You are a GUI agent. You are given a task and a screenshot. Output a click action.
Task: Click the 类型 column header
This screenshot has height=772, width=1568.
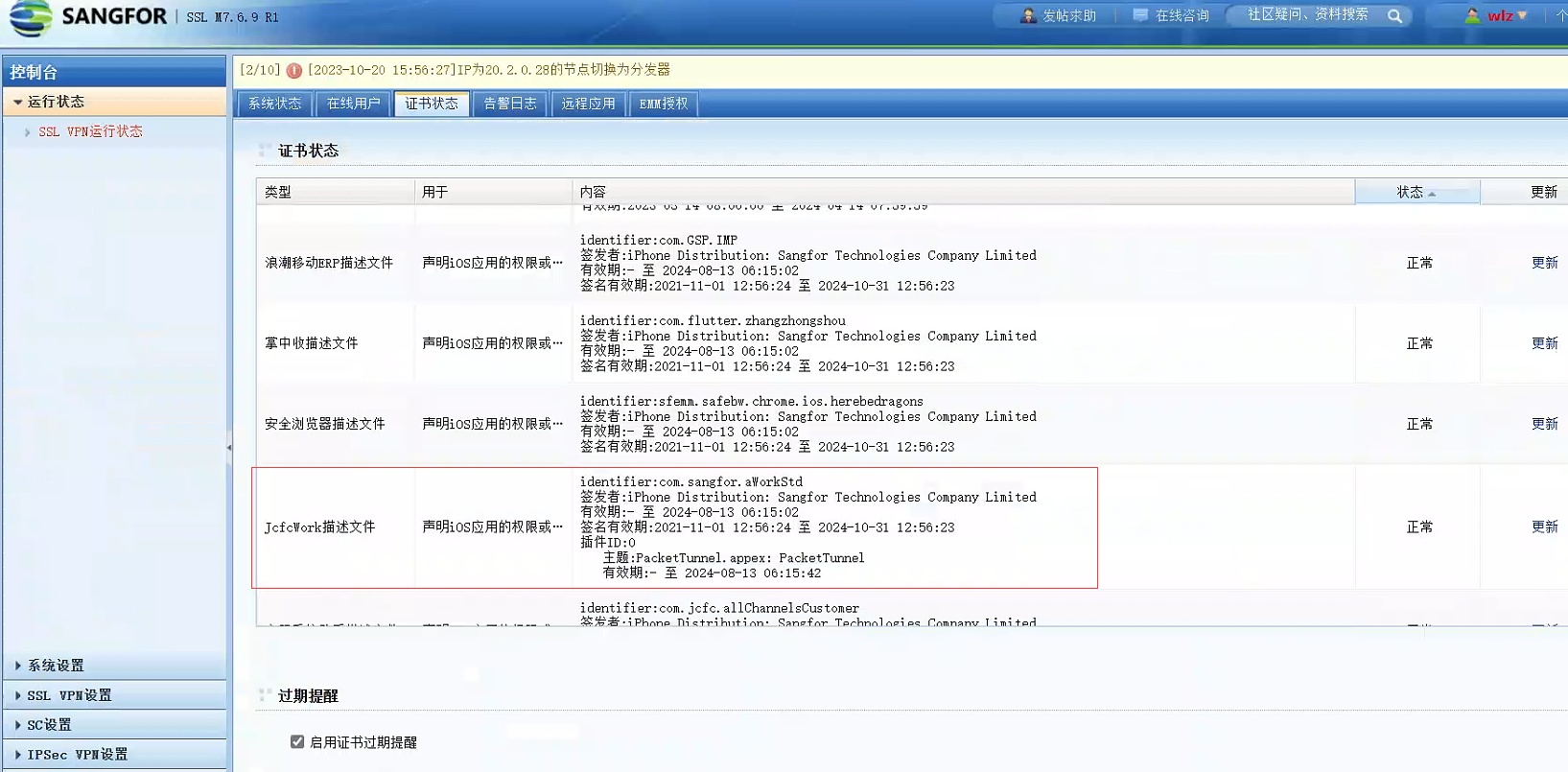coord(336,192)
